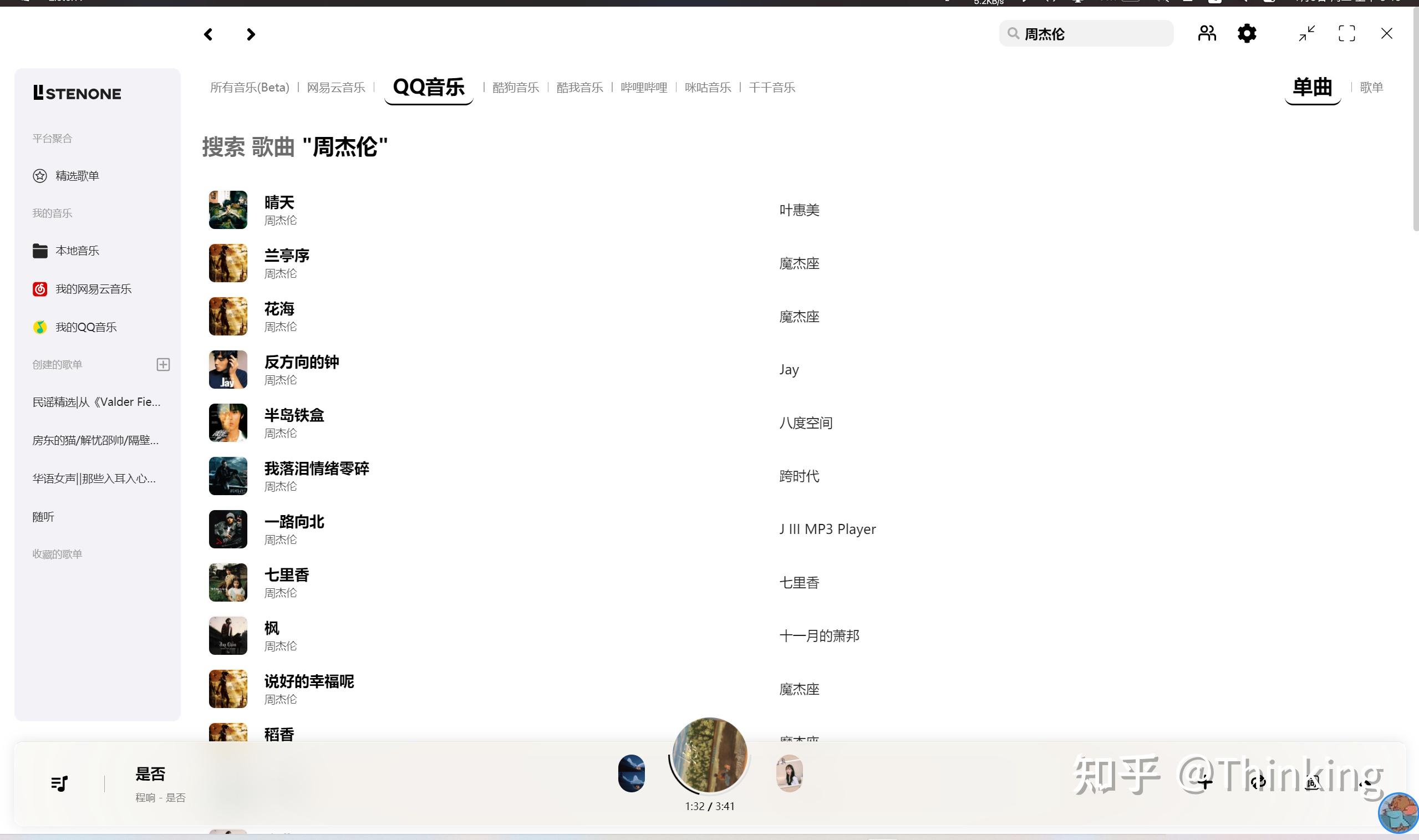Enable fullscreen mode icon
Screen dimensions: 1419x840
[1346, 33]
